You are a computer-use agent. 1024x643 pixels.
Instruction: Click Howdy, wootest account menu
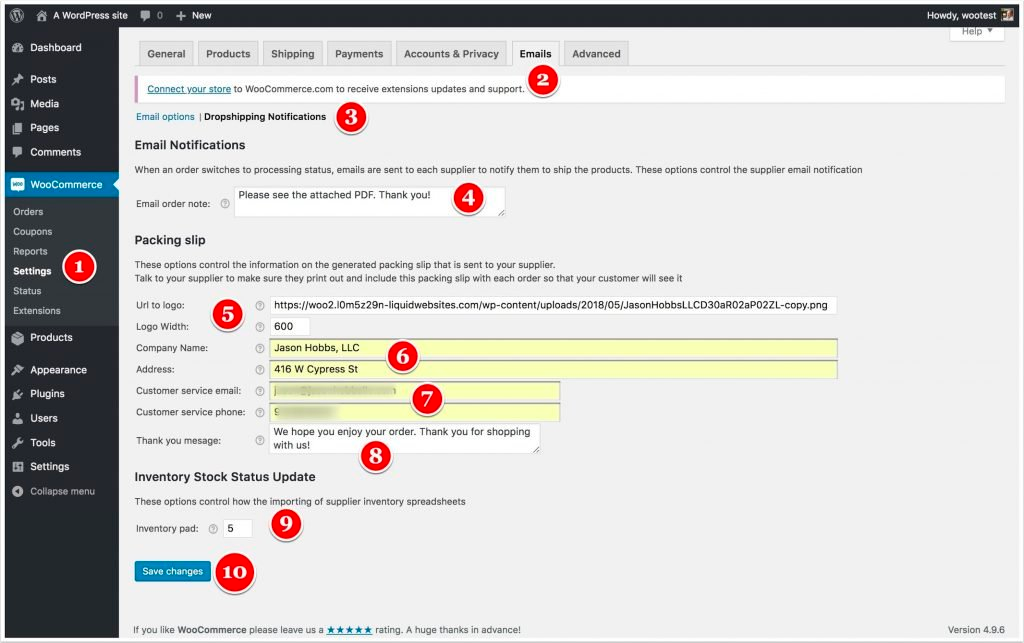tap(970, 15)
